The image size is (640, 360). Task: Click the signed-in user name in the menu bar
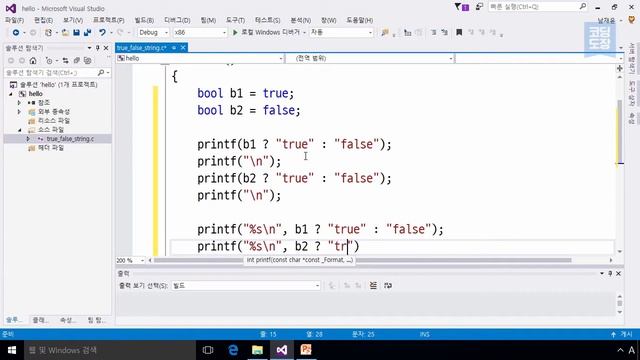(x=606, y=20)
